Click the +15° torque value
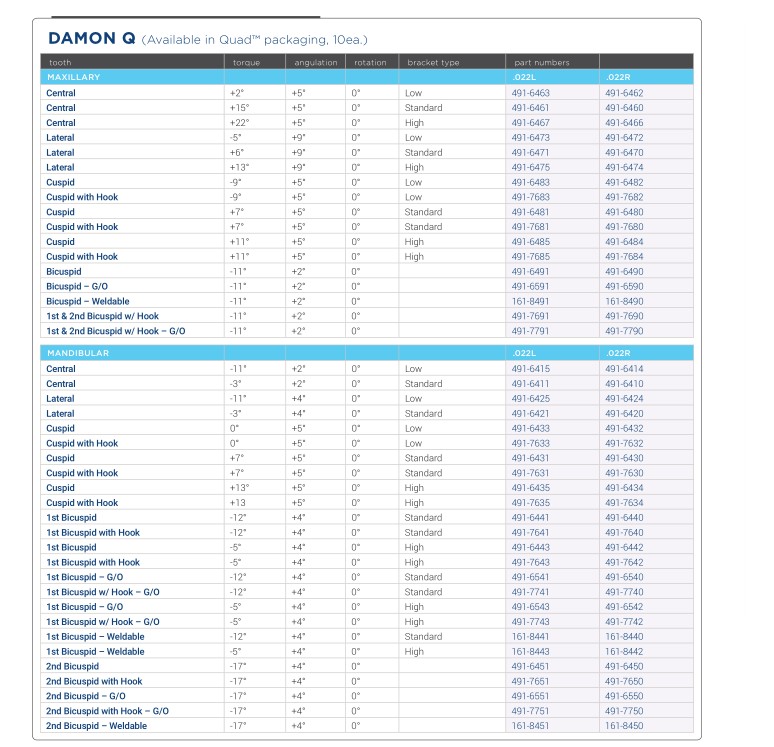 point(239,108)
